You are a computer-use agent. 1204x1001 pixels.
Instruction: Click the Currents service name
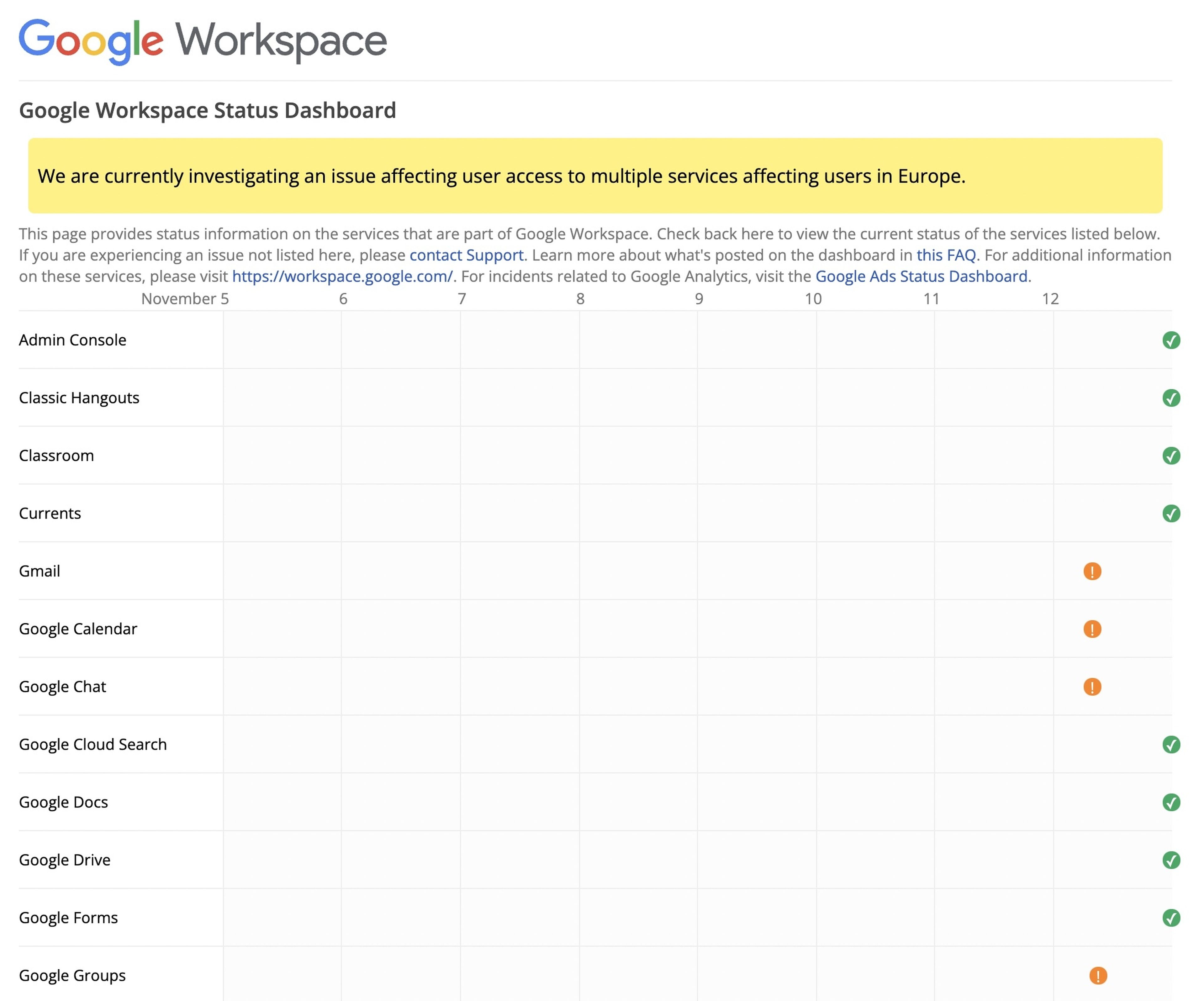[x=50, y=513]
